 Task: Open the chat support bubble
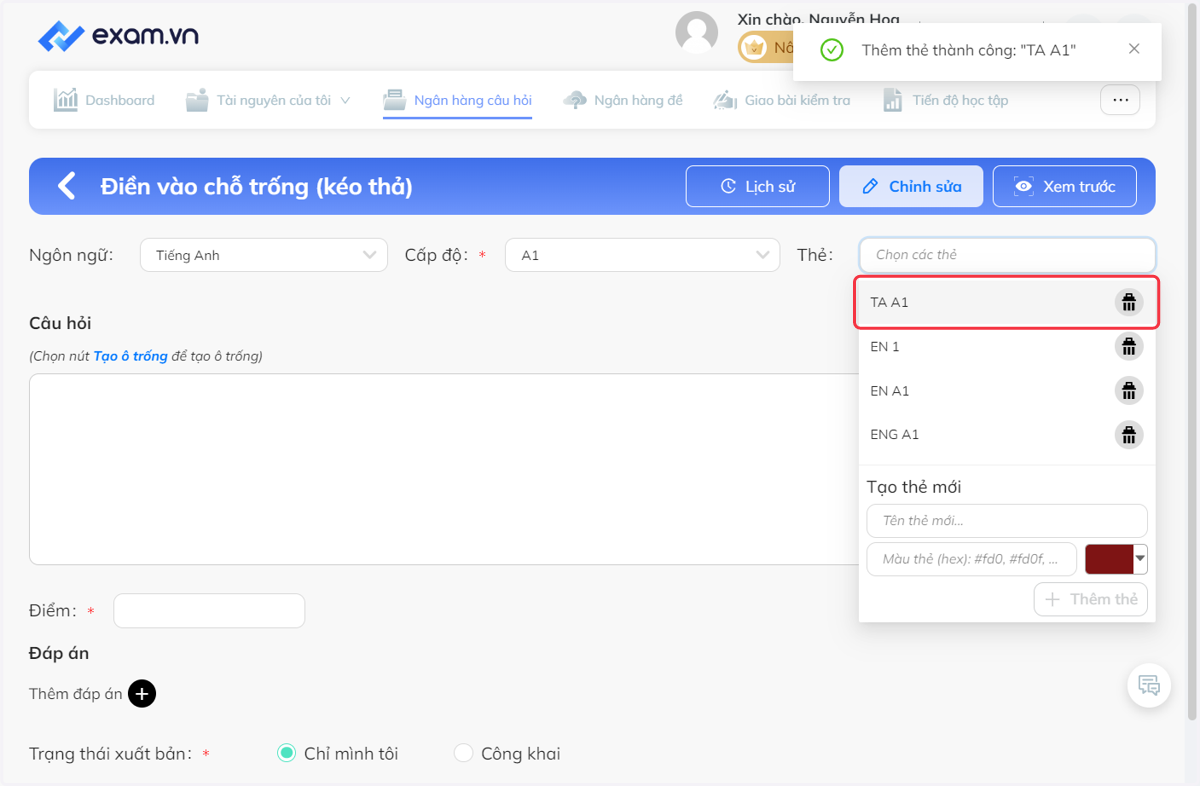pos(1149,686)
